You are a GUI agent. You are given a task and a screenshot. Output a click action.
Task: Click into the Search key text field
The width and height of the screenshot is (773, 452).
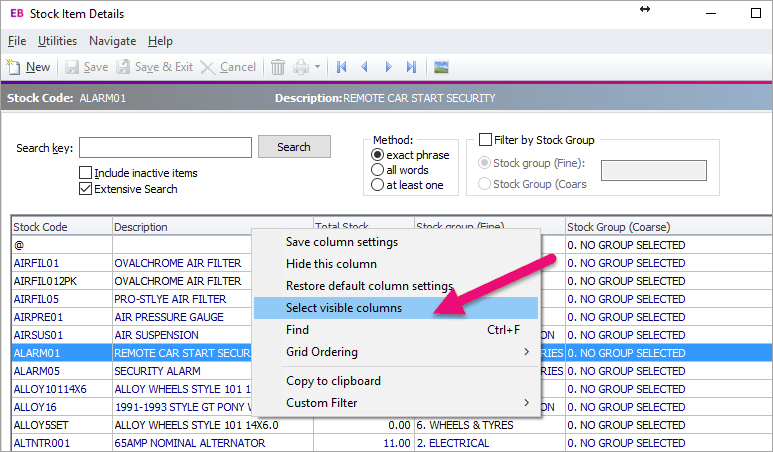165,148
